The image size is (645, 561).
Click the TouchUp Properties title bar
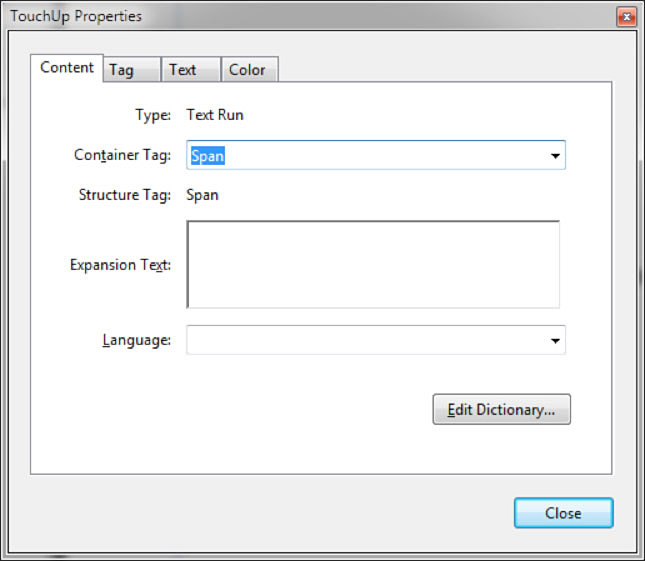click(300, 17)
